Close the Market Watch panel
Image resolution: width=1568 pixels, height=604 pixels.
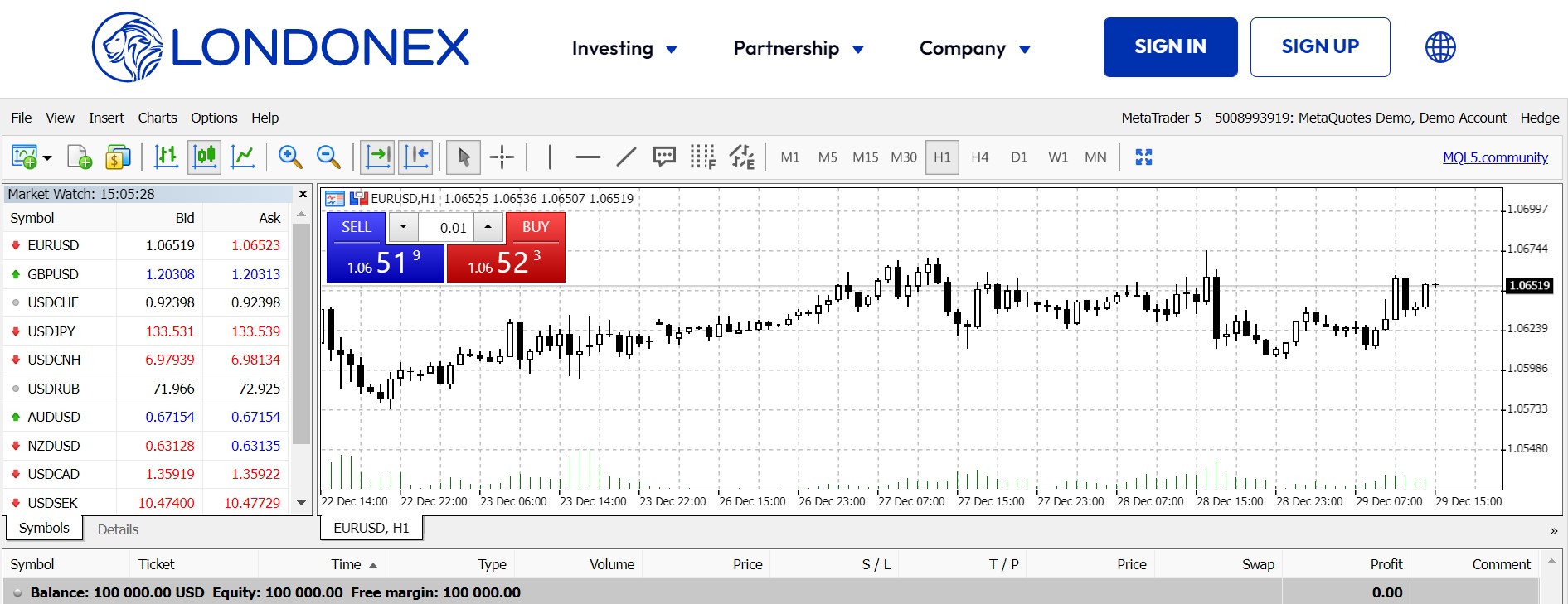(x=303, y=194)
